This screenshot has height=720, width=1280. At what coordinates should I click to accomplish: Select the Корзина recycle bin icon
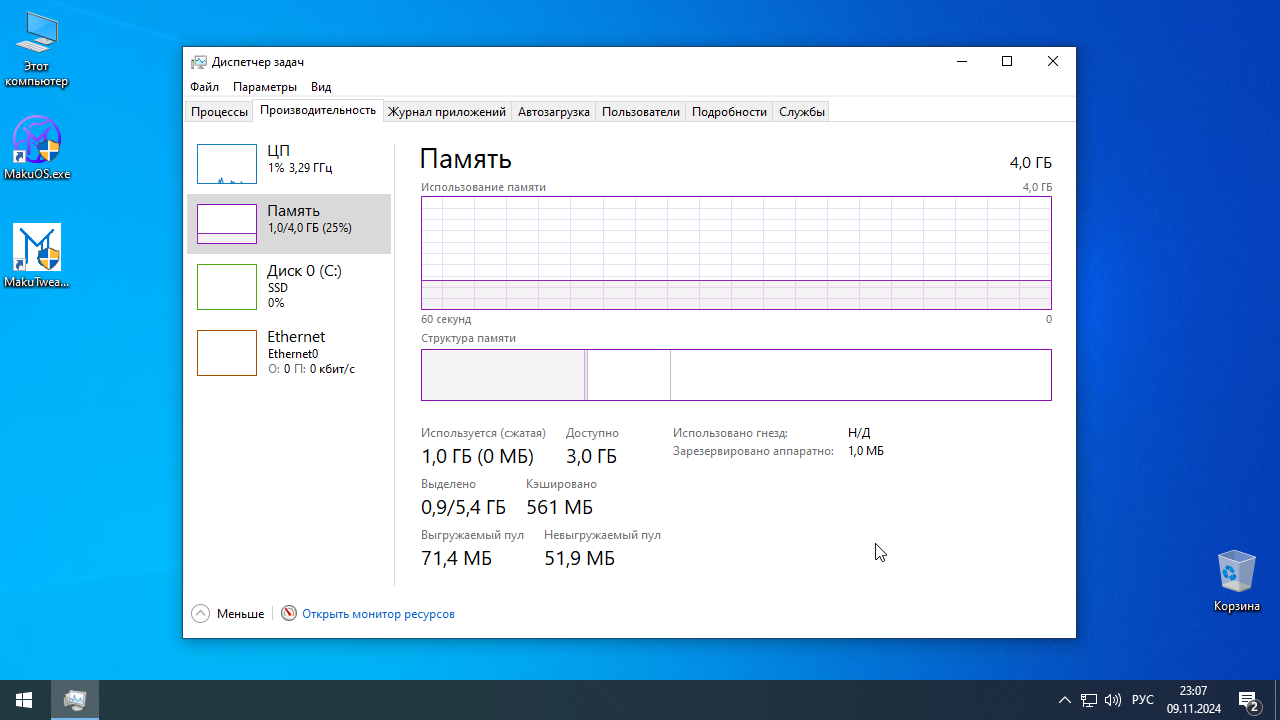1236,581
